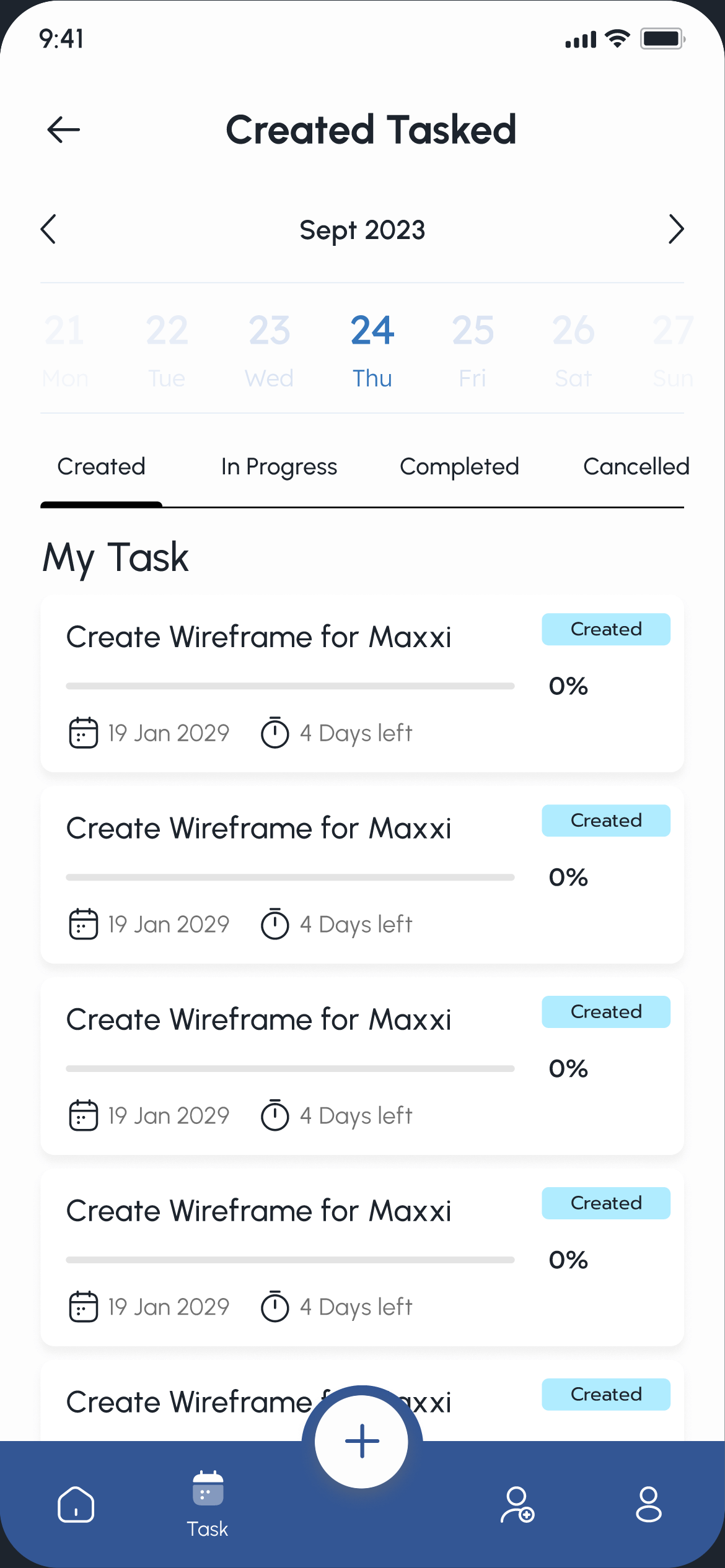Click progress bar of first task

(290, 686)
